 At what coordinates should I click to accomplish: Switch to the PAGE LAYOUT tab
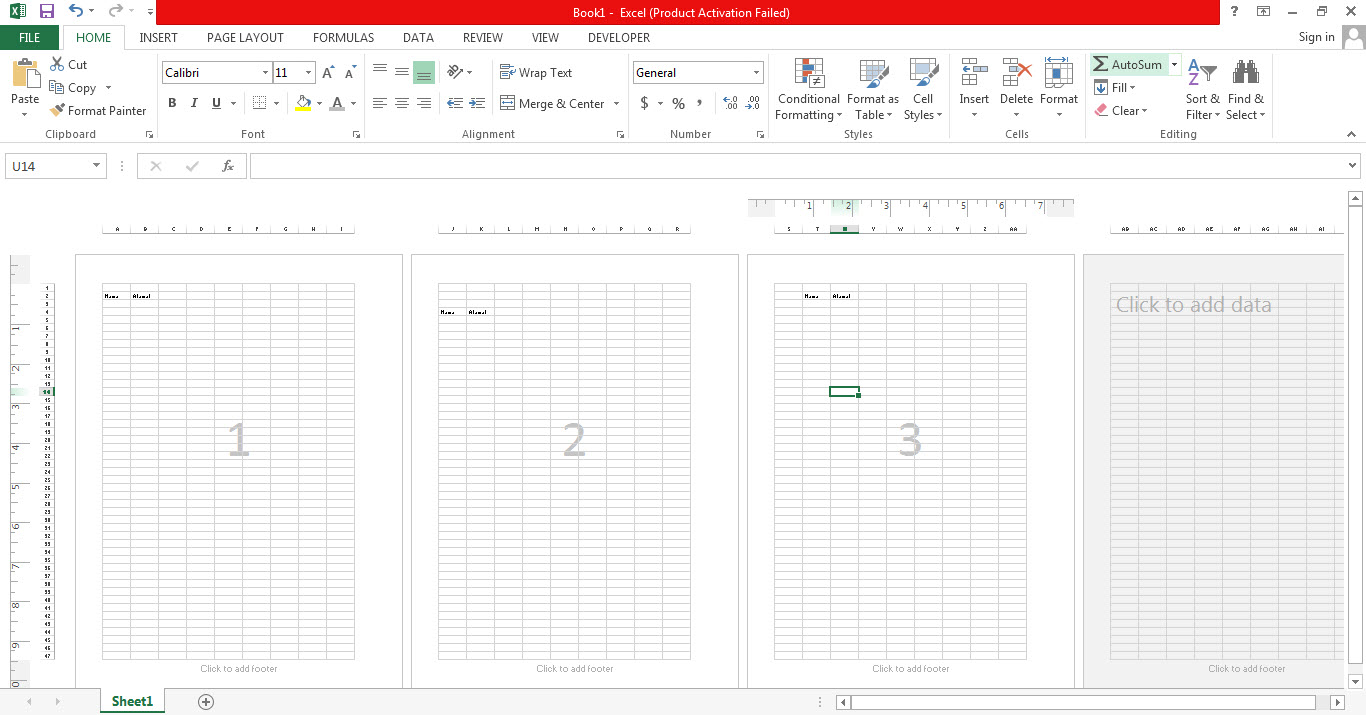coord(245,38)
